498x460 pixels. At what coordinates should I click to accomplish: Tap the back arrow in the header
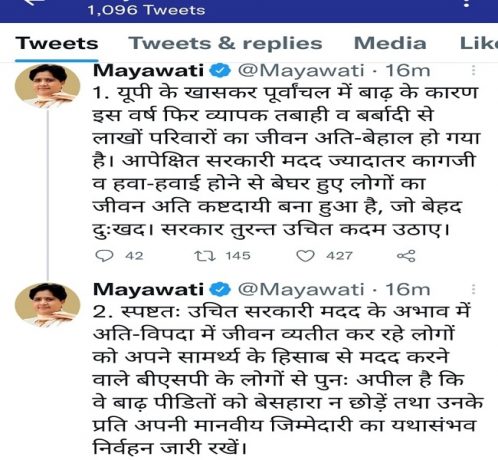(36, 2)
